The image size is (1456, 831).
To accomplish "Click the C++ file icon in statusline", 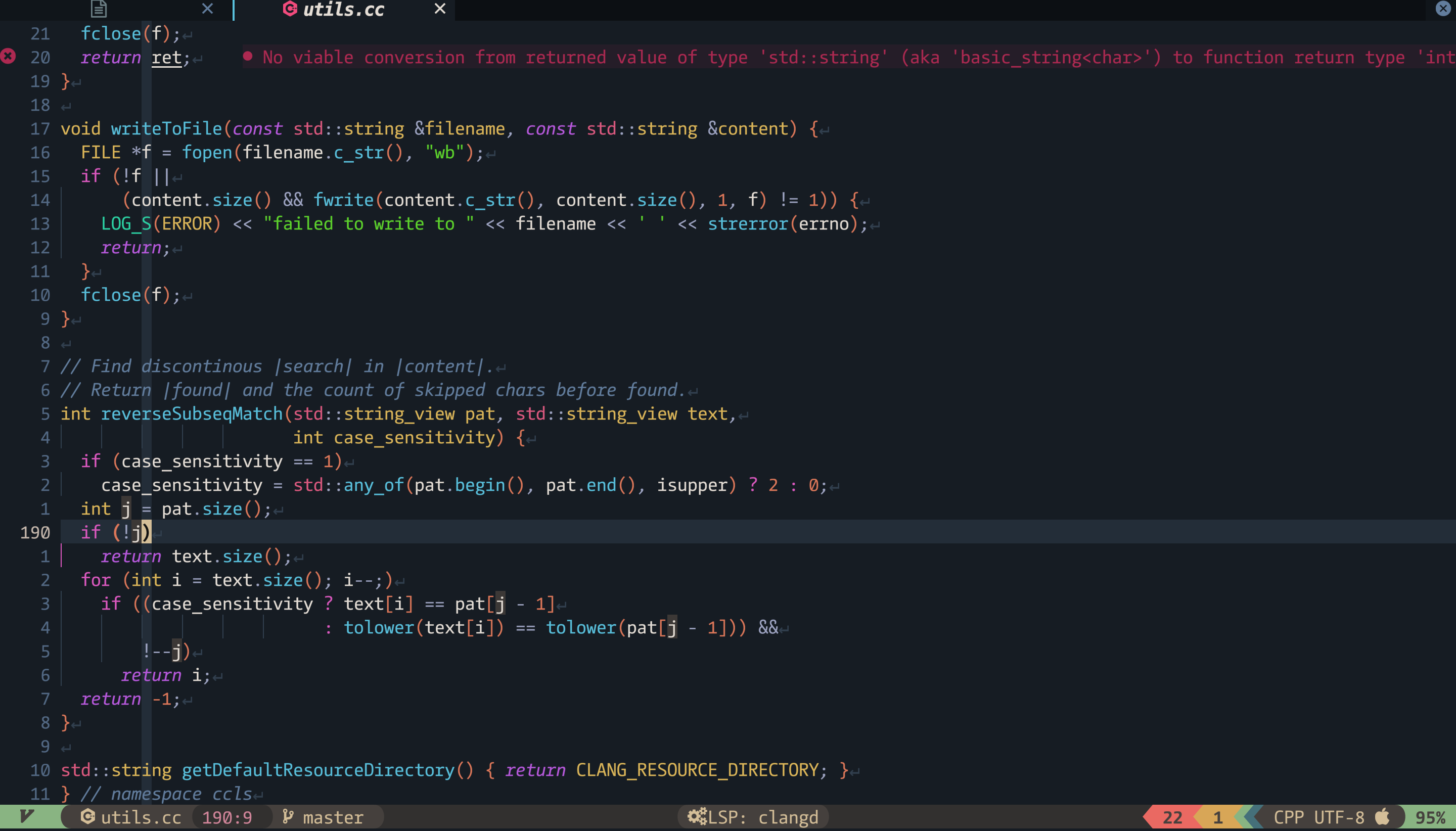I will [x=87, y=817].
